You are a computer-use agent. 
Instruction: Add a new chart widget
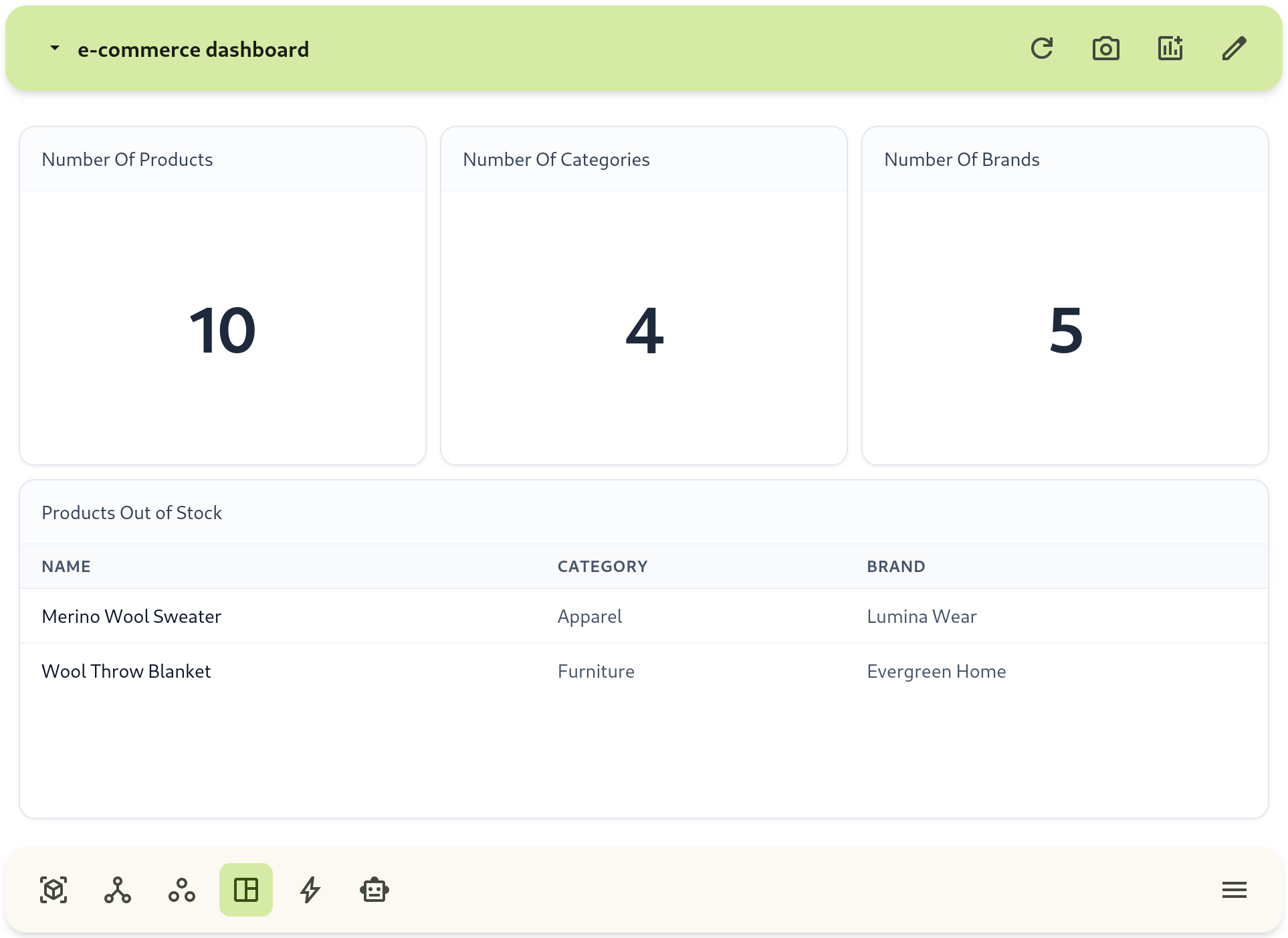tap(1170, 48)
